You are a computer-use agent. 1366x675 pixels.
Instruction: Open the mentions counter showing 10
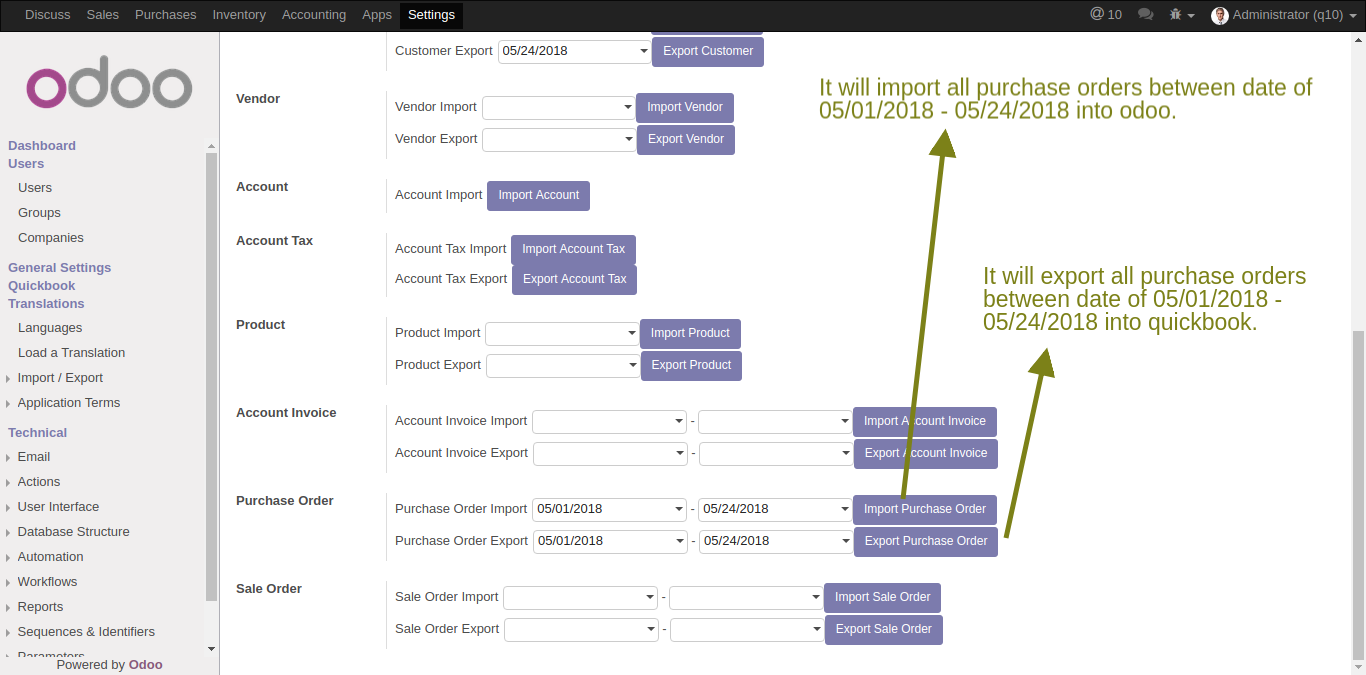1106,15
